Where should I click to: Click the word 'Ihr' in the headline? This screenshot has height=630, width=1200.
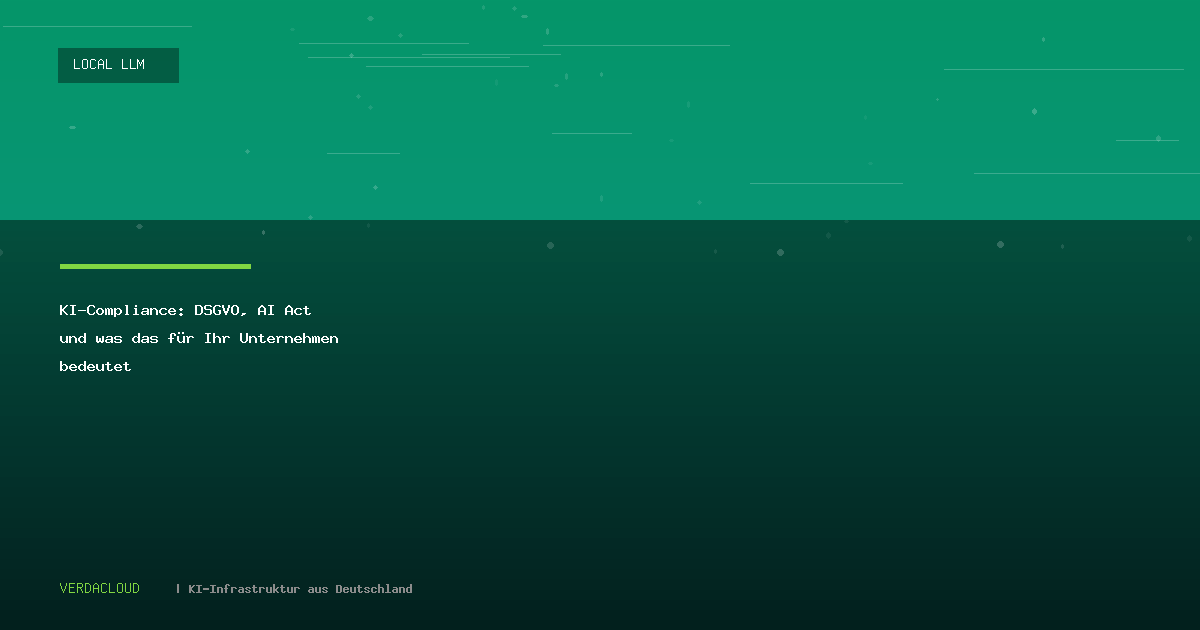click(216, 339)
